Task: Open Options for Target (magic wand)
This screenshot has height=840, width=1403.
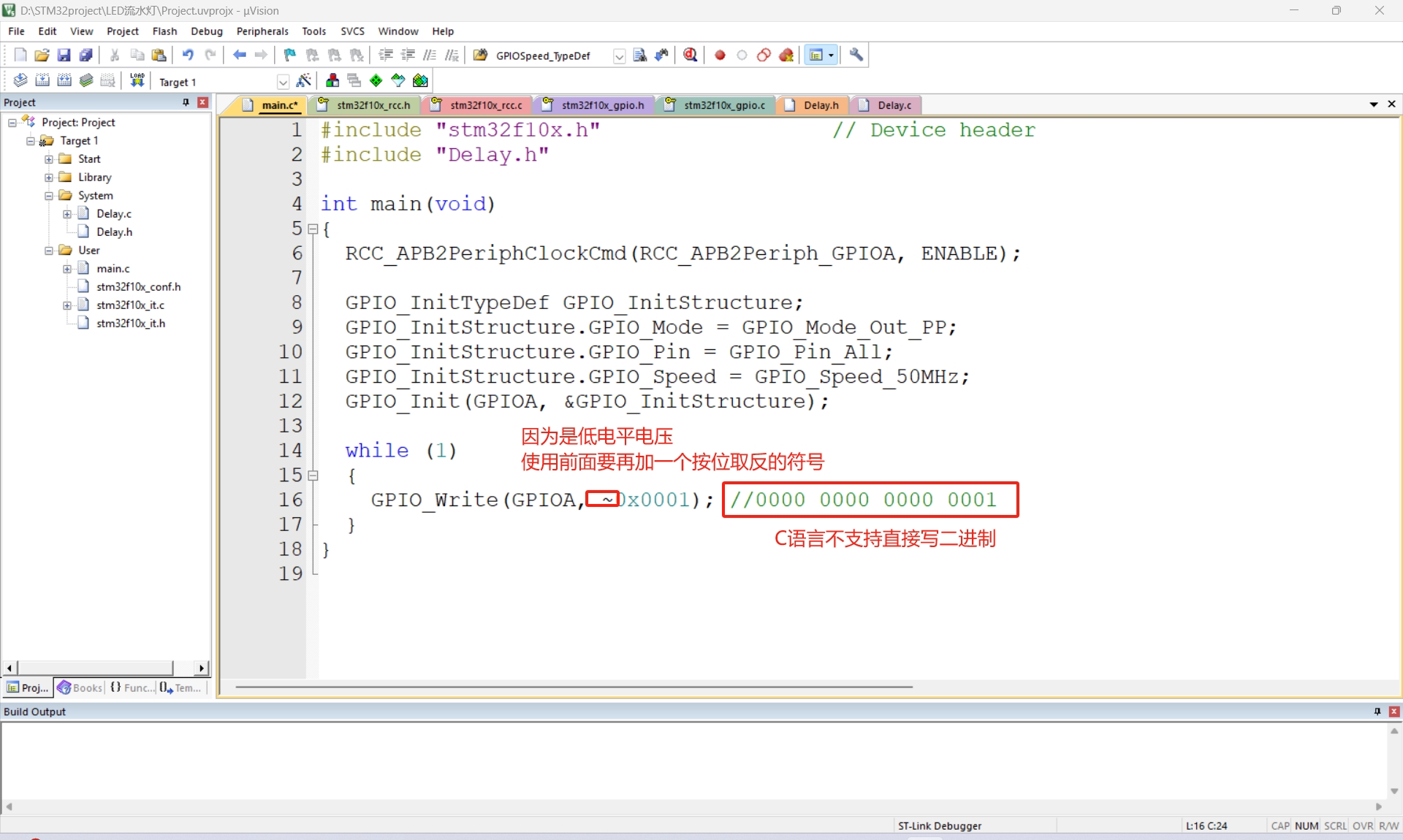Action: (x=304, y=80)
